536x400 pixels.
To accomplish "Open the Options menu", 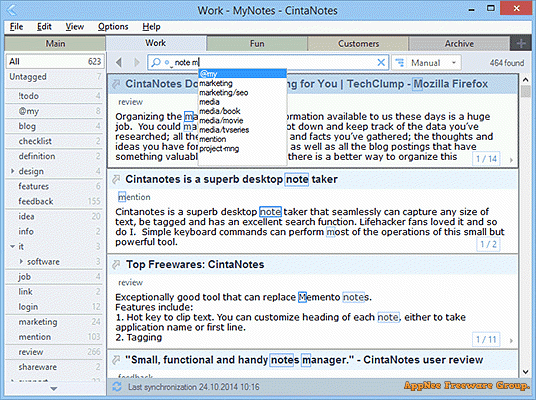I will click(x=113, y=26).
